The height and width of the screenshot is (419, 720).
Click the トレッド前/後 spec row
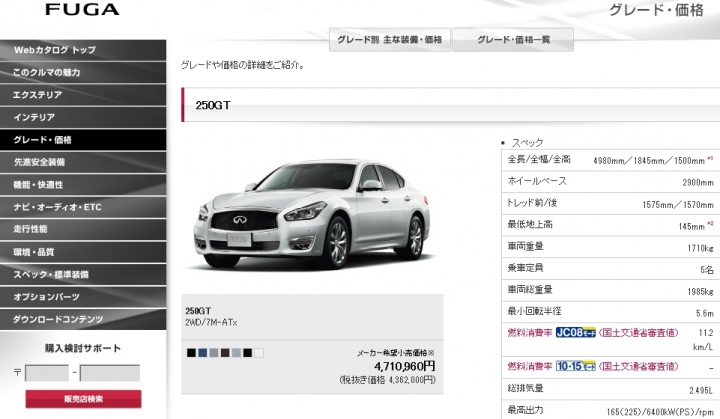pyautogui.click(x=610, y=204)
